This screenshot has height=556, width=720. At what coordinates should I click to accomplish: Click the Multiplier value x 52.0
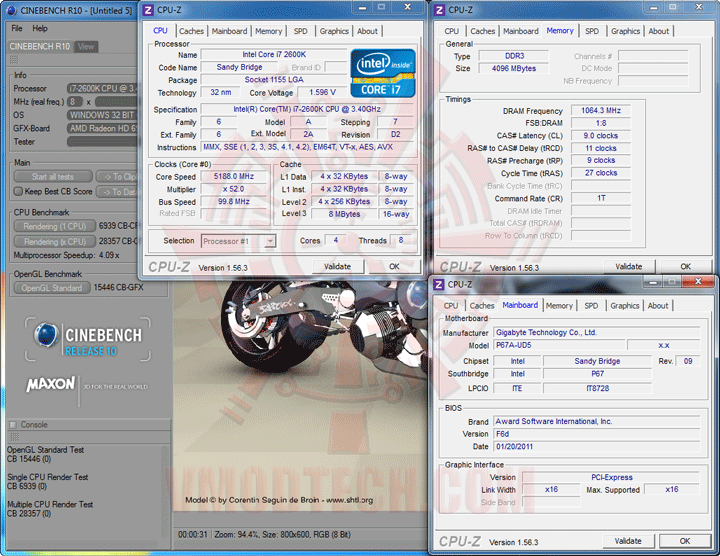pos(234,189)
